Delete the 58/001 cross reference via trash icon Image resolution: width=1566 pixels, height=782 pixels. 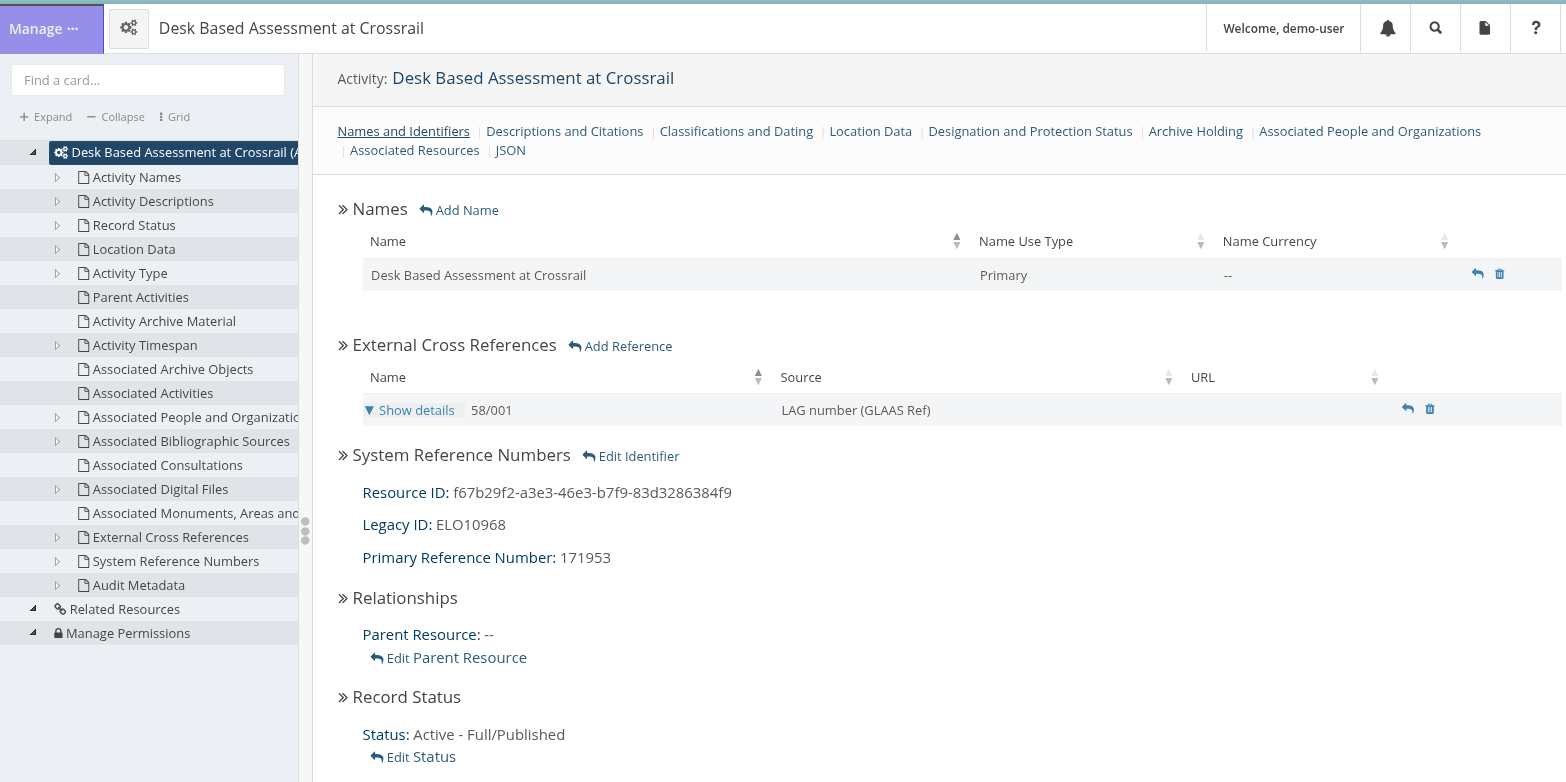coord(1429,409)
